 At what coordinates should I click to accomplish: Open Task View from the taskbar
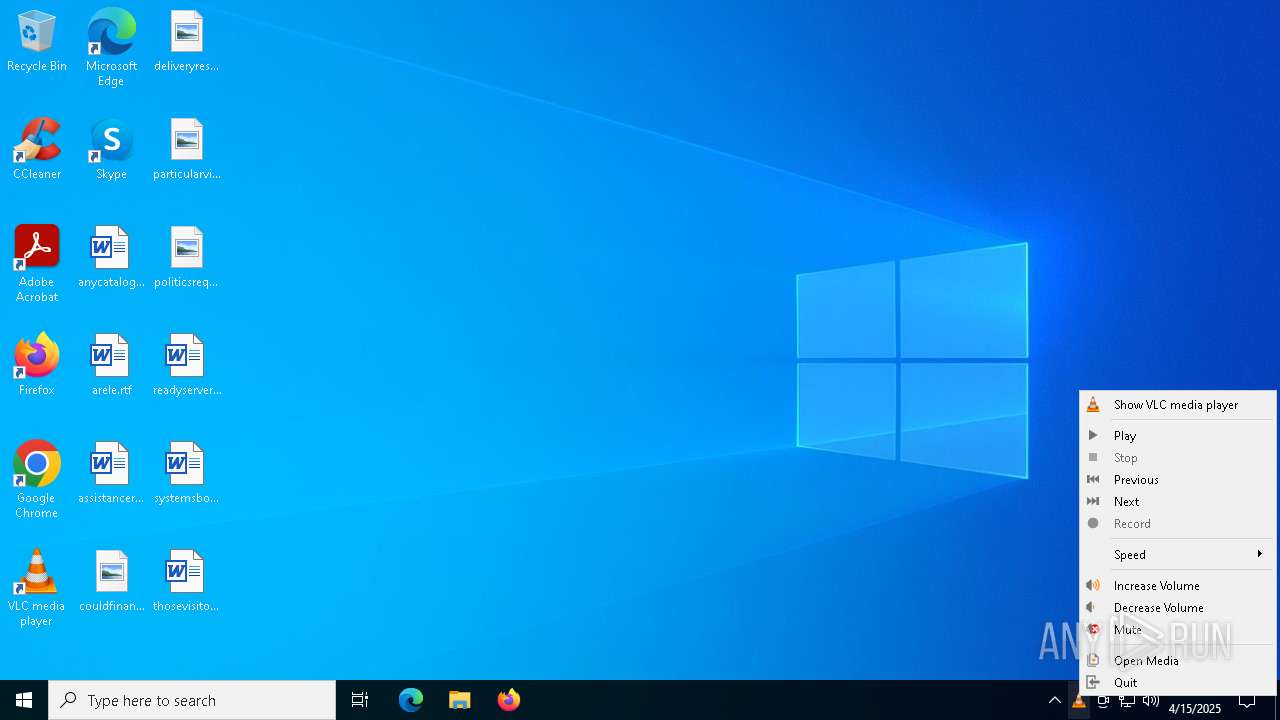coord(360,700)
